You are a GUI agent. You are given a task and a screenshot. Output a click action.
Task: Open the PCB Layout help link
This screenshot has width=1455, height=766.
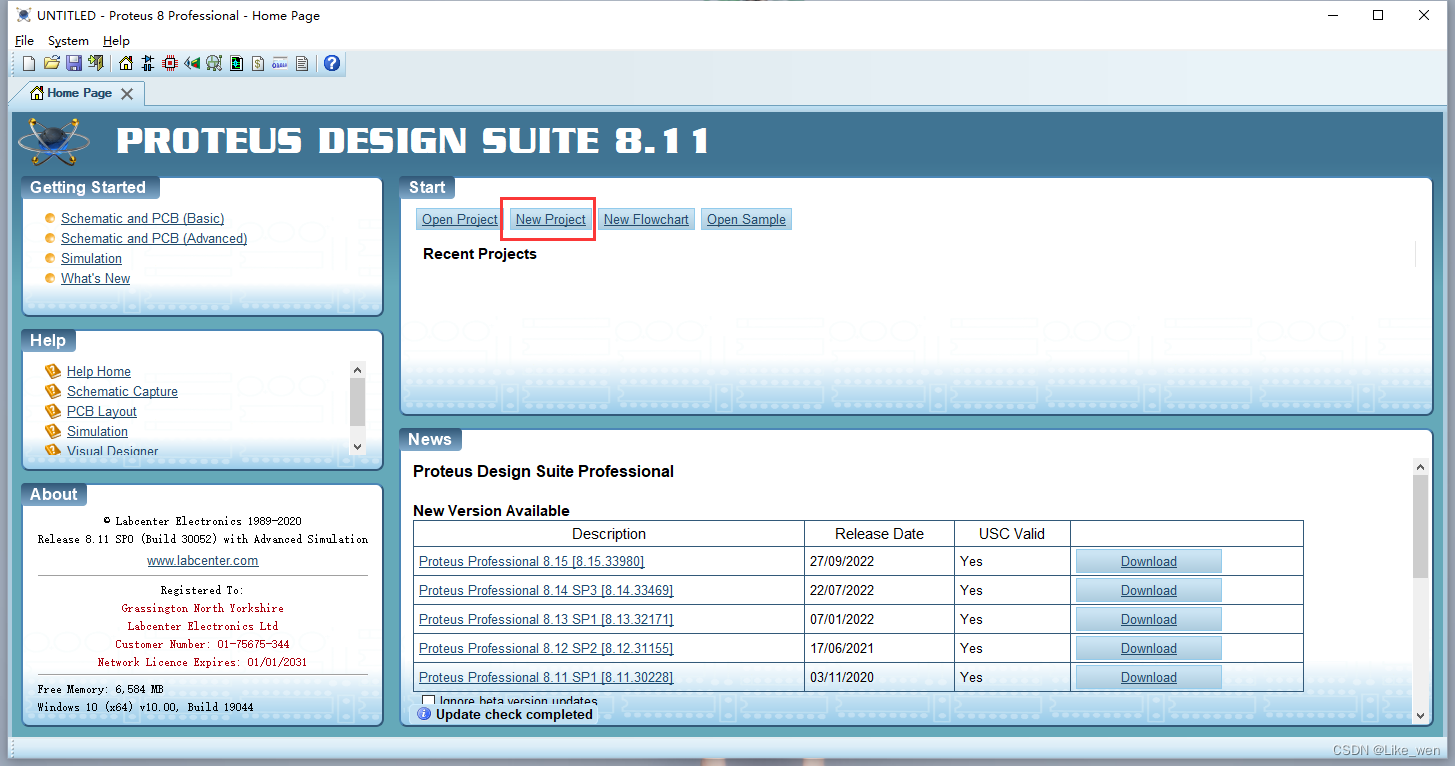(x=102, y=411)
